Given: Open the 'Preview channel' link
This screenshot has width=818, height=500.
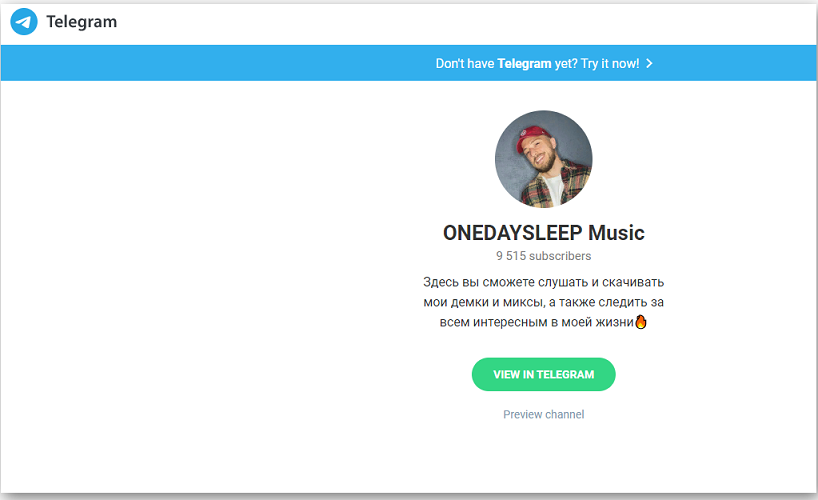Looking at the screenshot, I should [x=544, y=414].
